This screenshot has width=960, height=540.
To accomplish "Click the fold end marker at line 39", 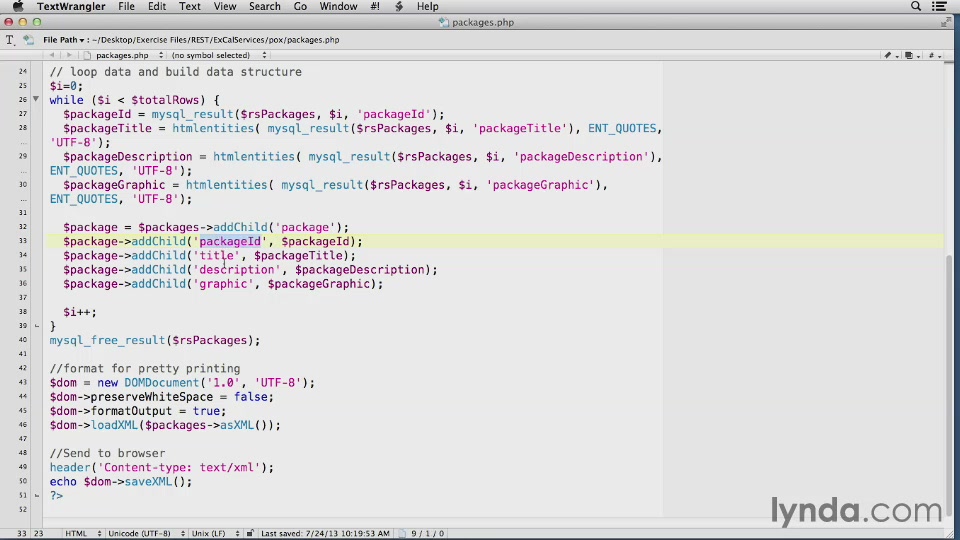I will pyautogui.click(x=37, y=326).
